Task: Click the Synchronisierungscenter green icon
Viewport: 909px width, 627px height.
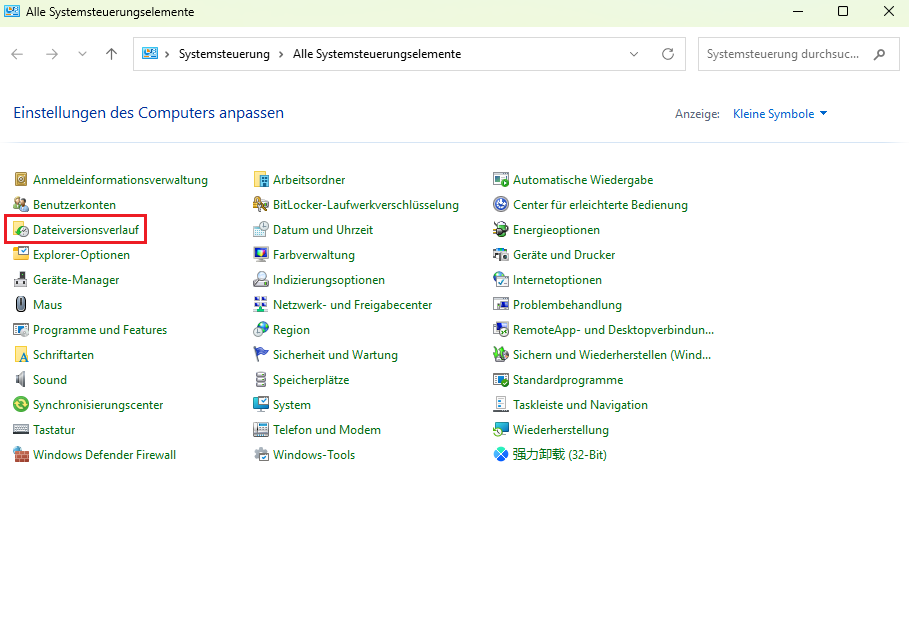Action: (21, 405)
